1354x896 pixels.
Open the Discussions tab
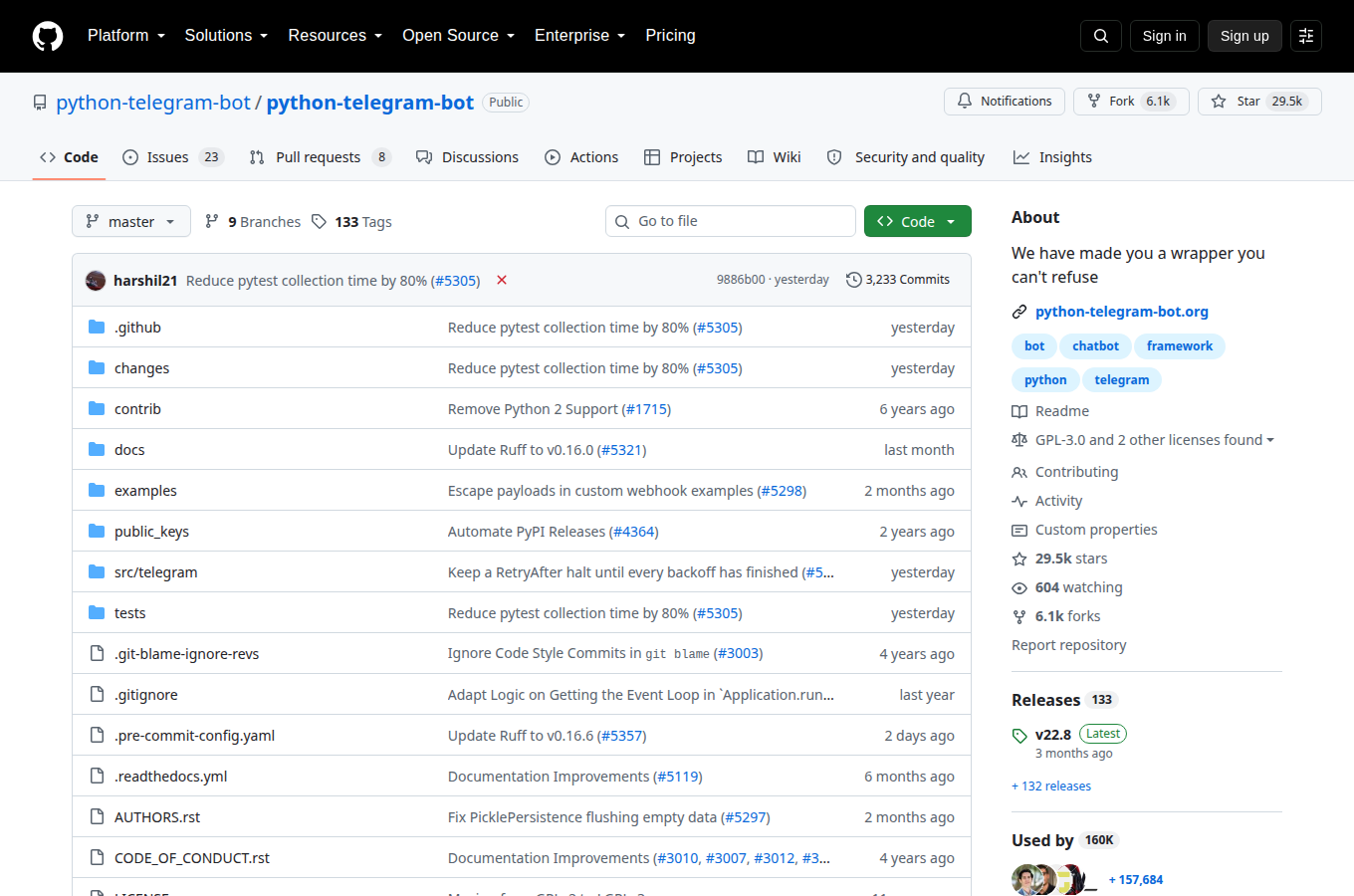[x=467, y=157]
